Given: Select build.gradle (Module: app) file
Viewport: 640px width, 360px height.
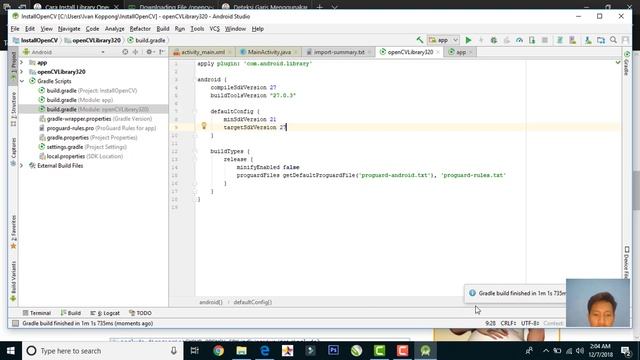Looking at the screenshot, I should pyautogui.click(x=76, y=100).
